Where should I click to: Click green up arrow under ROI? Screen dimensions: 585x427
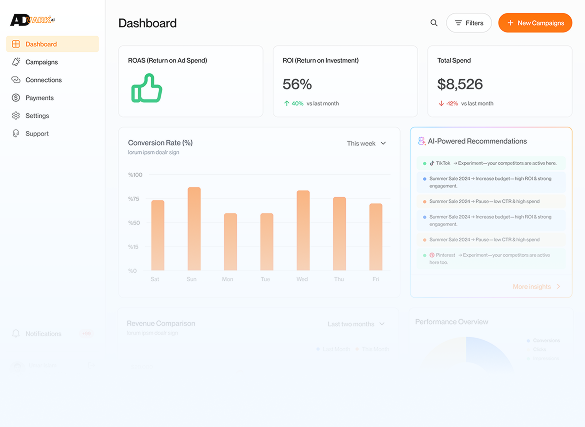tap(287, 103)
